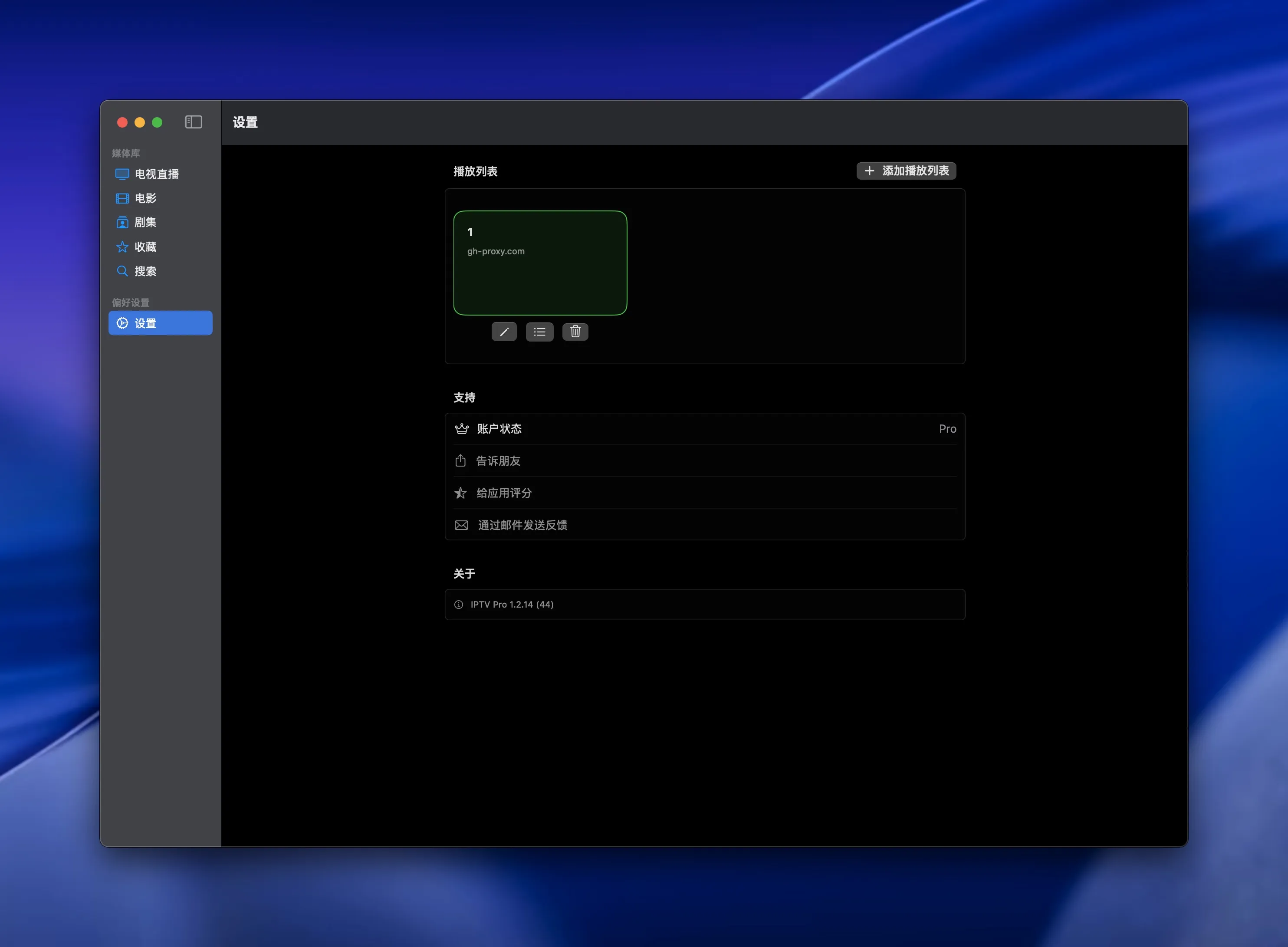Open the 账户状态 account status row
Viewport: 1288px width, 947px height.
(705, 429)
